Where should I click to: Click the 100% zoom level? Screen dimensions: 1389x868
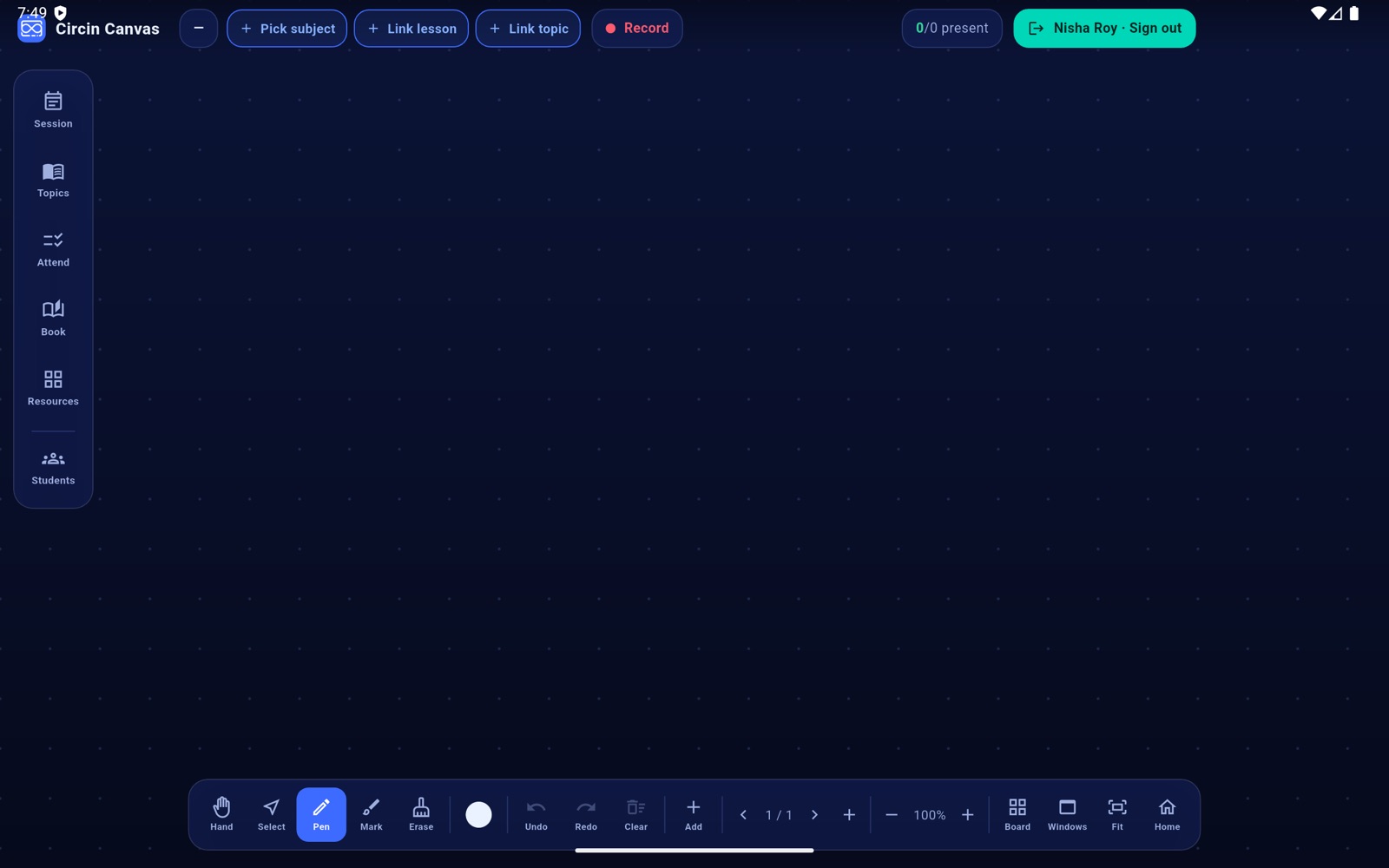[x=929, y=815]
